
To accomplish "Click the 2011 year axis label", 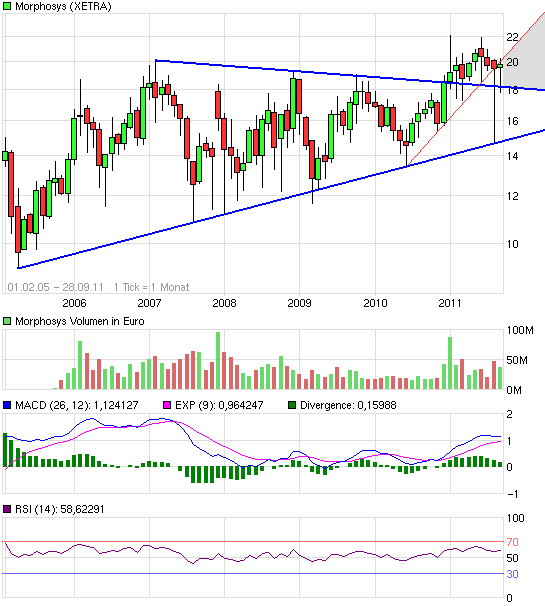I will point(450,303).
